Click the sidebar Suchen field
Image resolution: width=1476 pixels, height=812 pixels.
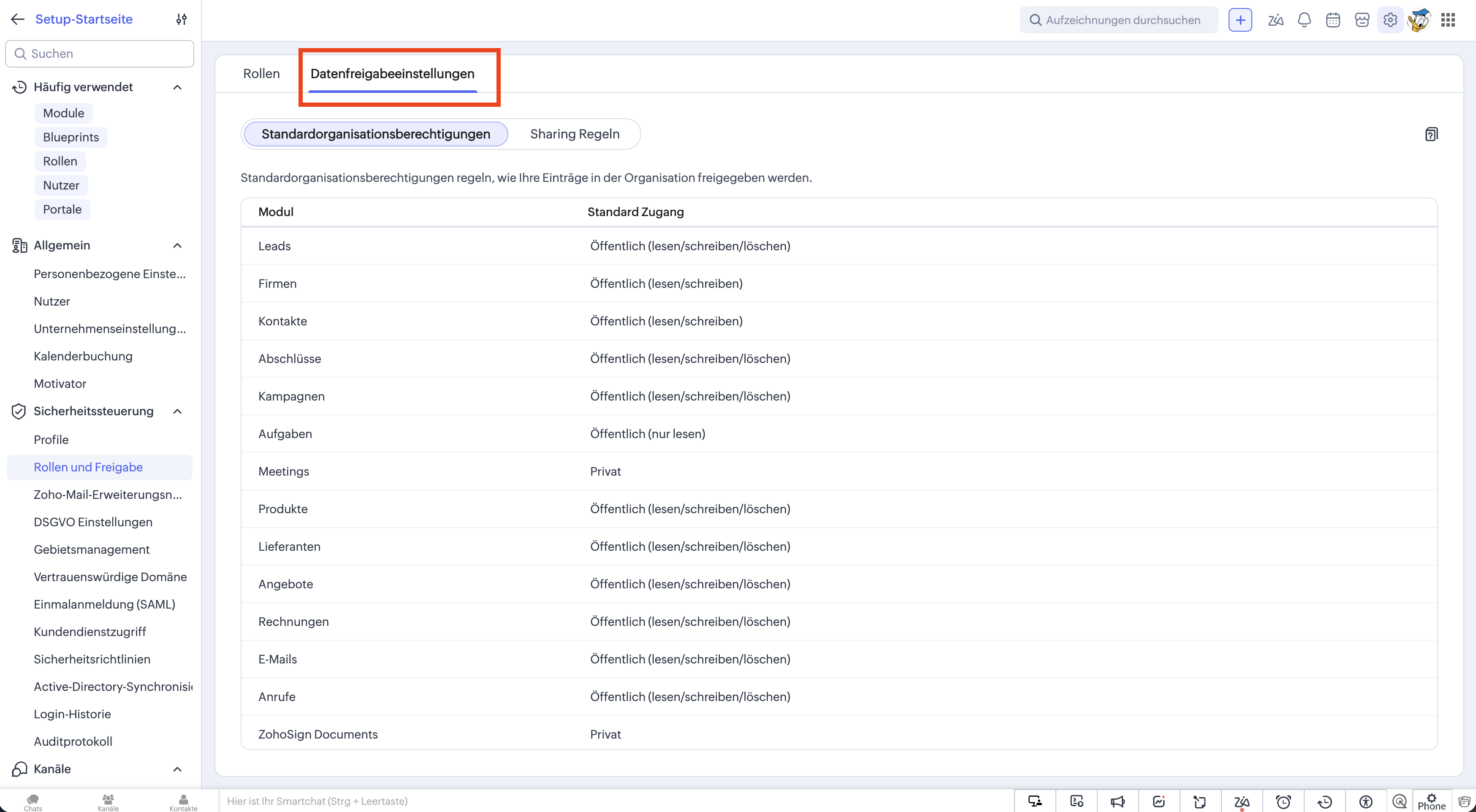point(100,54)
